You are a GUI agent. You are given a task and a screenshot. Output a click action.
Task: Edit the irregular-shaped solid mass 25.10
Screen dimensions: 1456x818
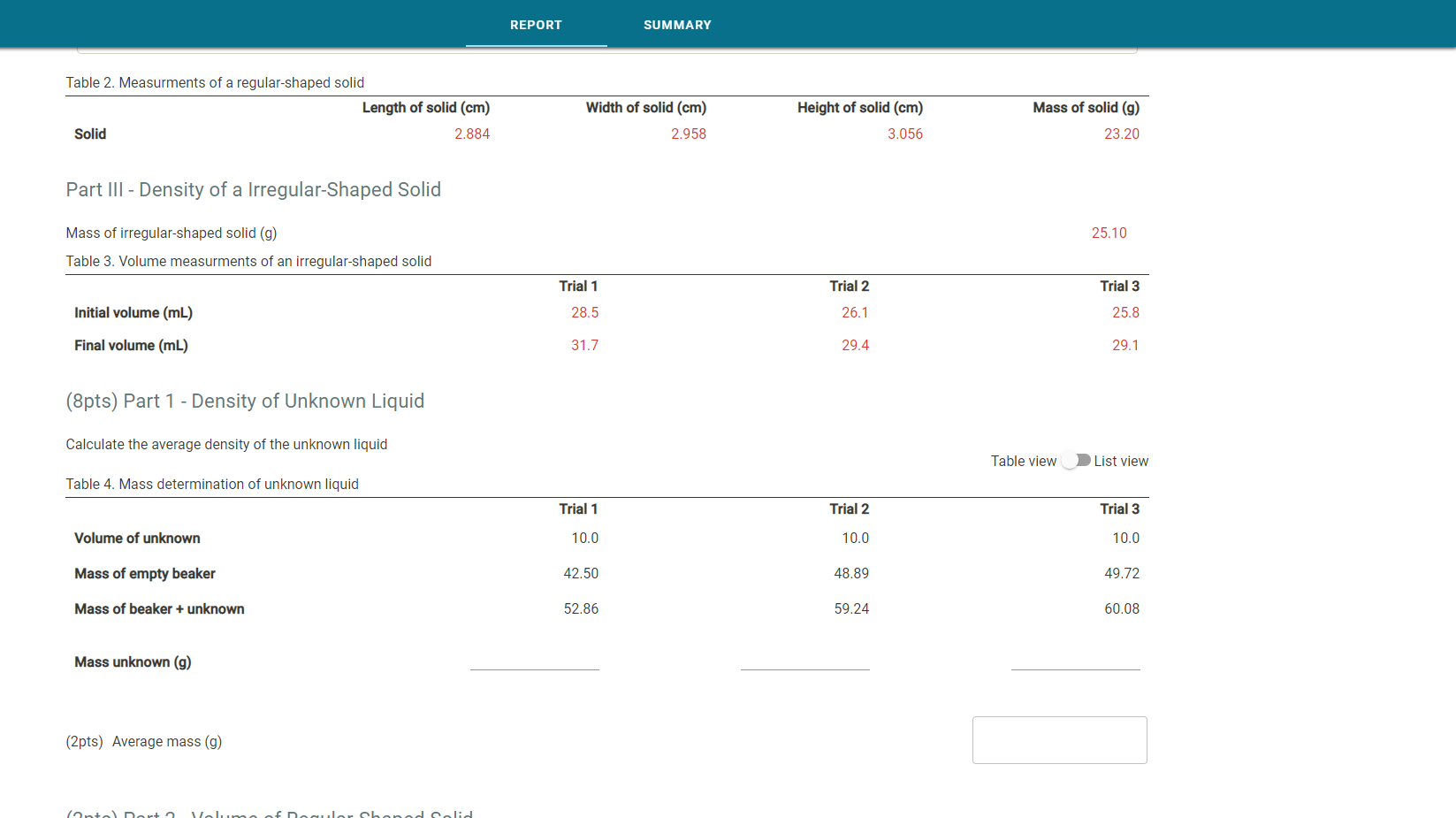click(x=1109, y=233)
